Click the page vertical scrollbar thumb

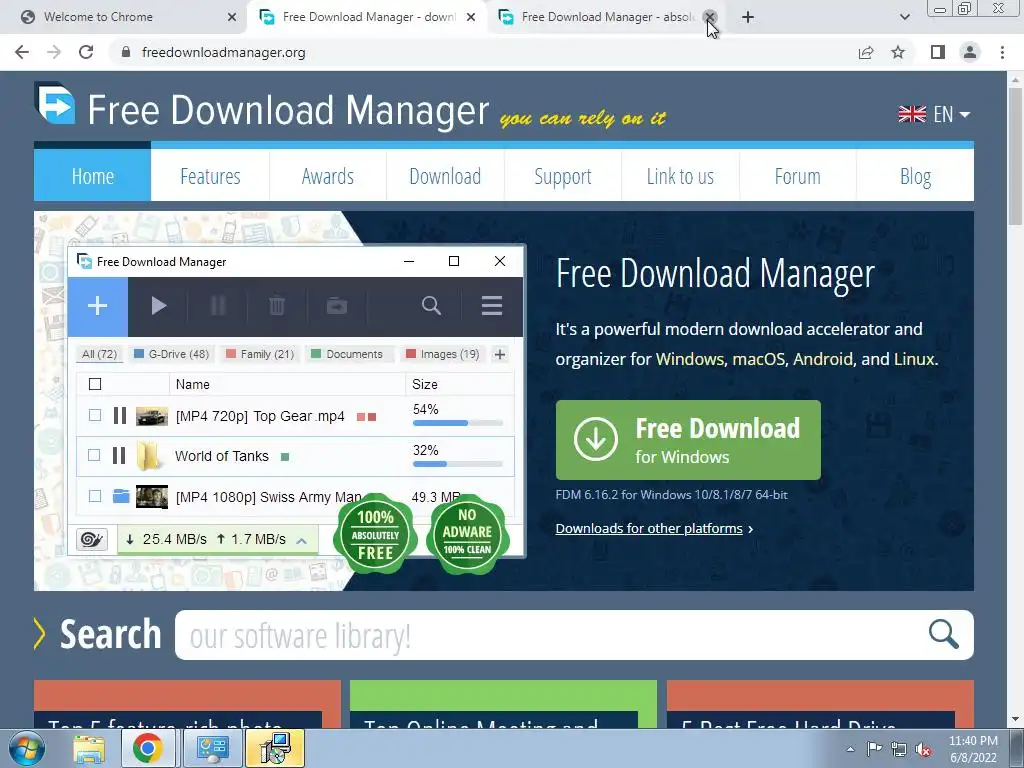click(1015, 155)
